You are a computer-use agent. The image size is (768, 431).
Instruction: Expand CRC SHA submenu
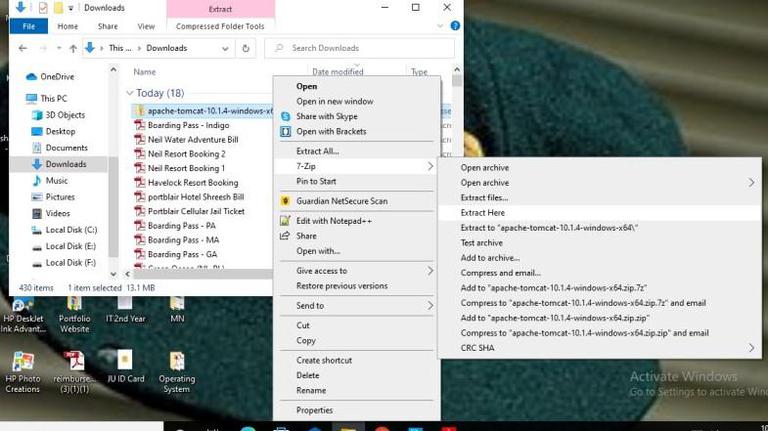click(751, 348)
